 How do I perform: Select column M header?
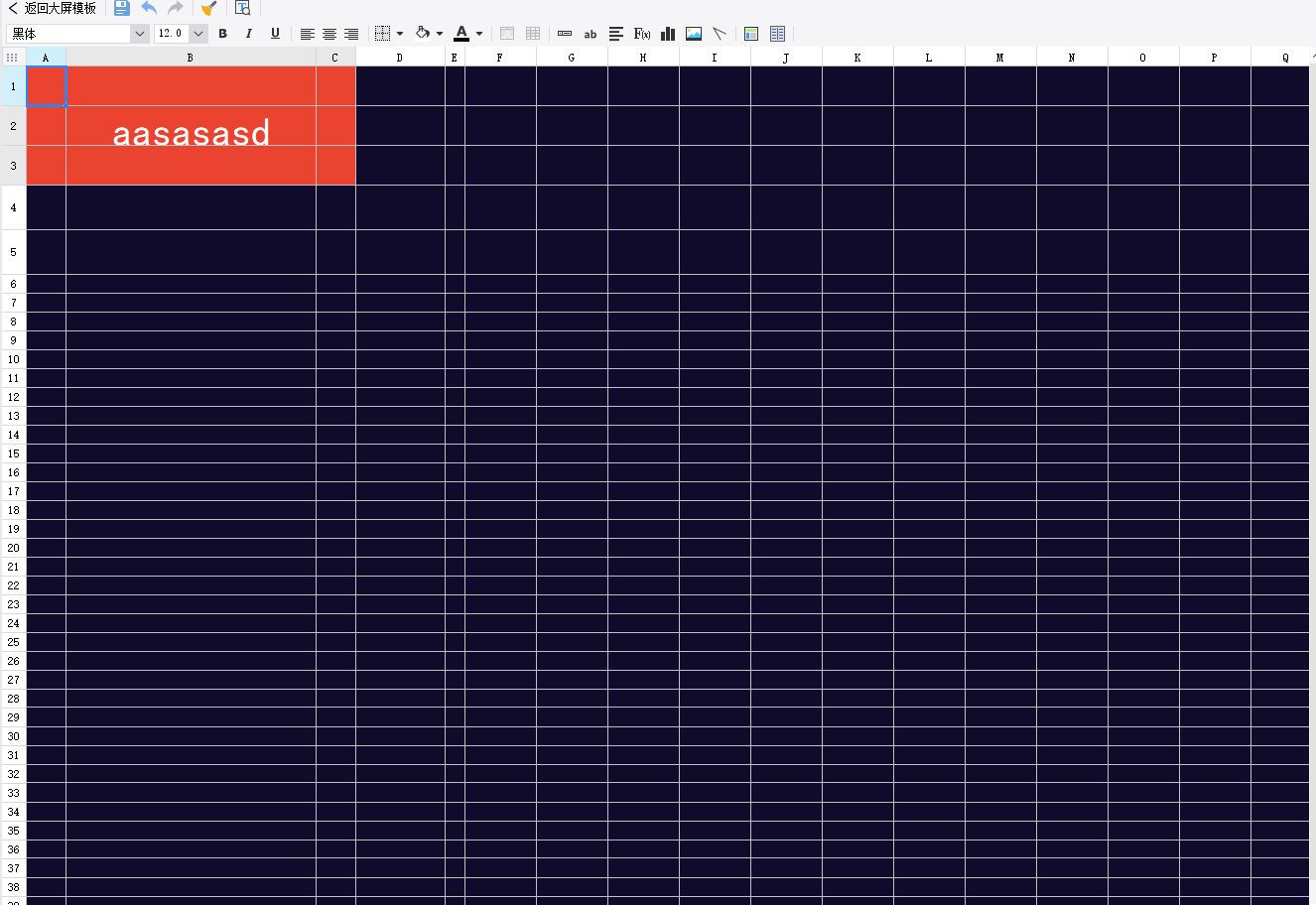point(1000,58)
